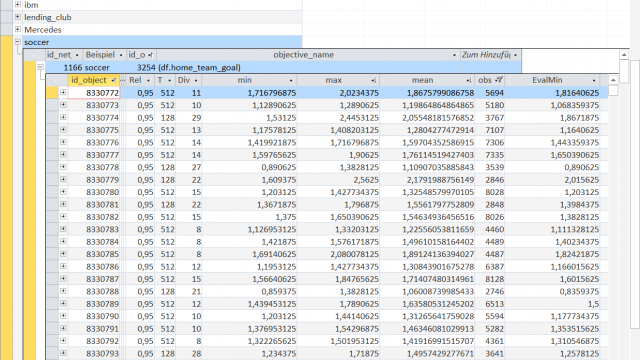Expand row 8330793 plus icon

click(63, 353)
